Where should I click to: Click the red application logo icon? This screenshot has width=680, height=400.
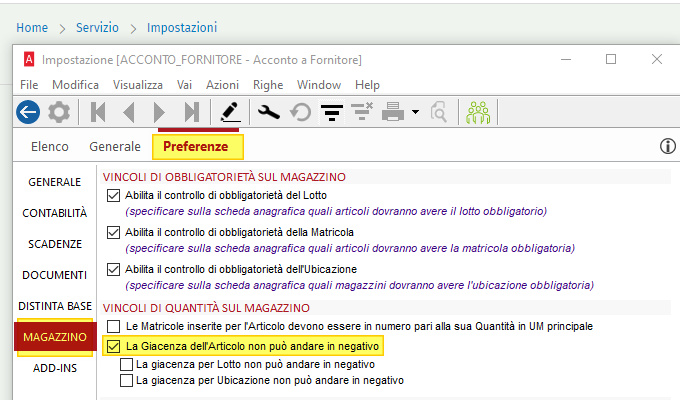click(x=29, y=59)
